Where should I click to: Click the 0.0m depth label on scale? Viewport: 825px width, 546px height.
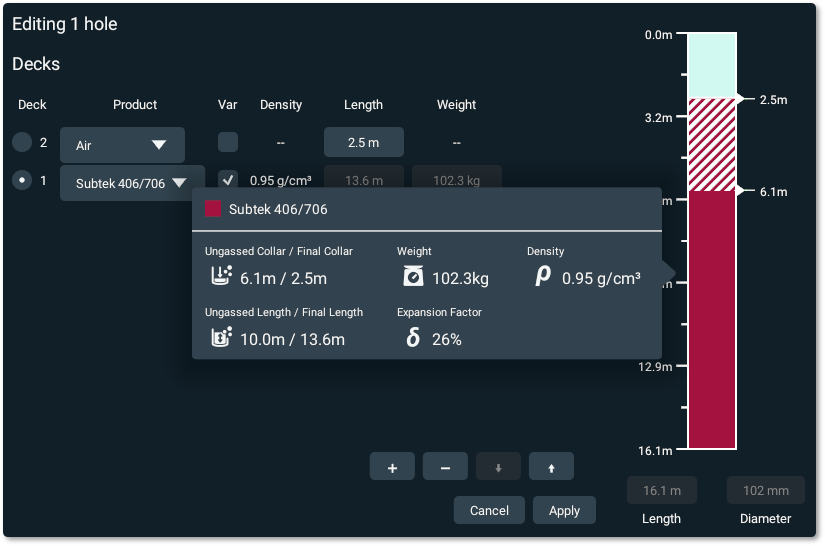[x=658, y=35]
